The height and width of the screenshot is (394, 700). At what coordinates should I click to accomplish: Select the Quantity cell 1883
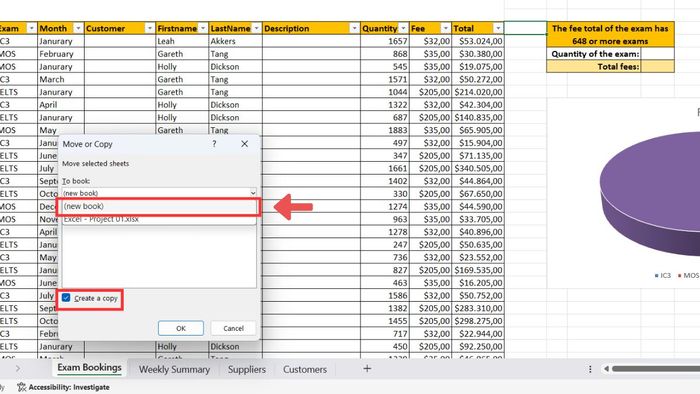pyautogui.click(x=384, y=130)
